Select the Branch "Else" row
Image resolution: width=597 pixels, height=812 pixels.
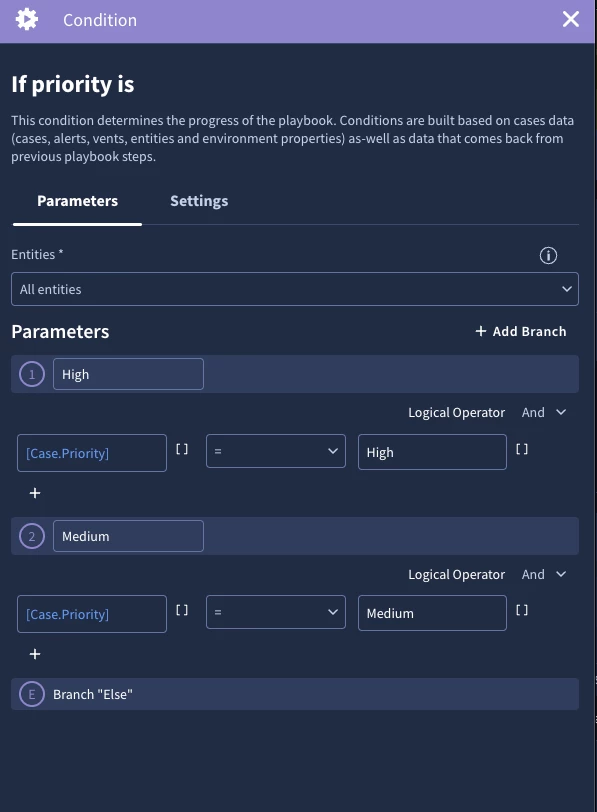pos(295,694)
